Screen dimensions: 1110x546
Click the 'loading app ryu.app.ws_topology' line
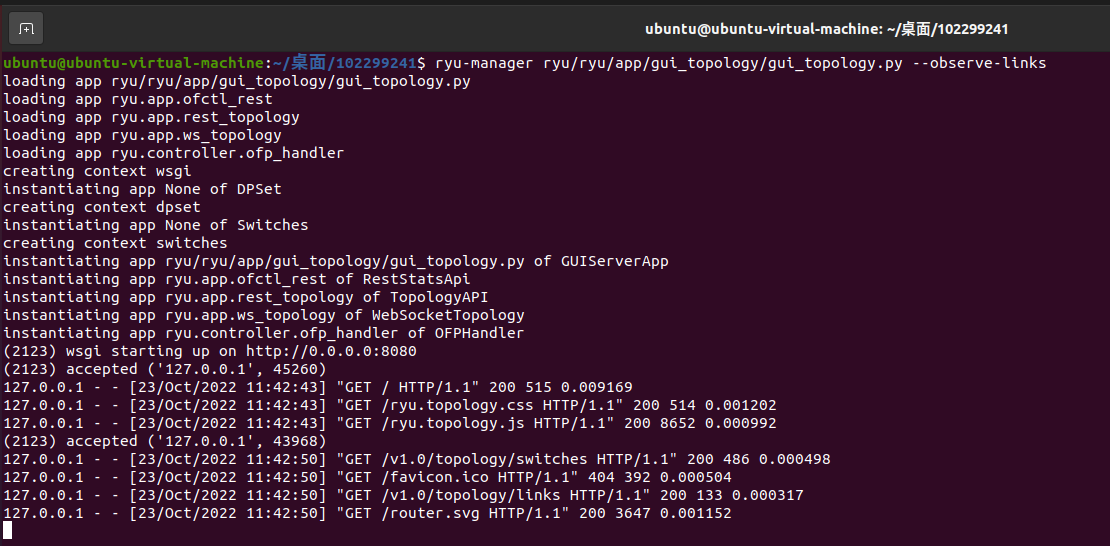[x=142, y=135]
